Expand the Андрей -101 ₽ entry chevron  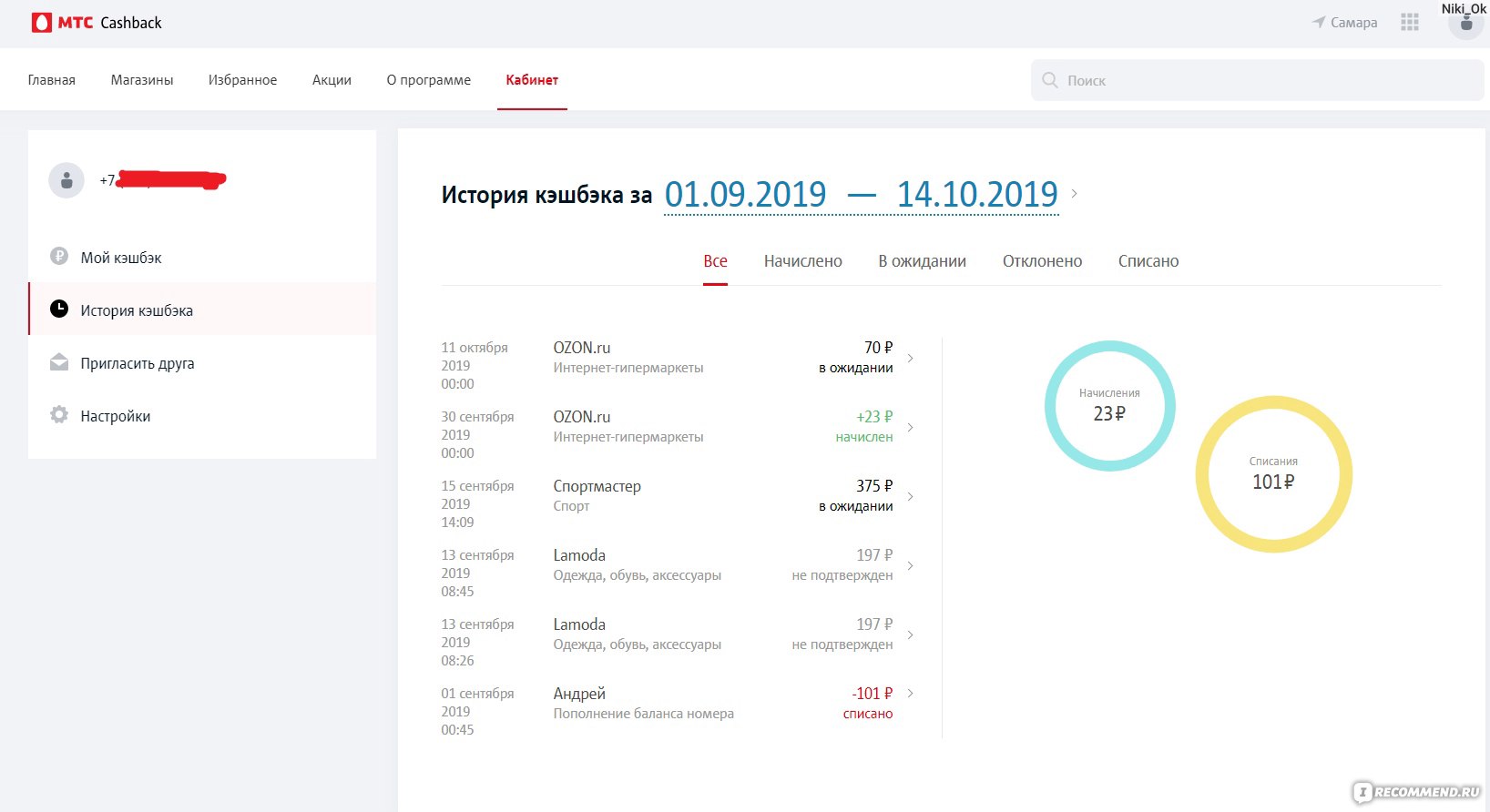tap(910, 693)
